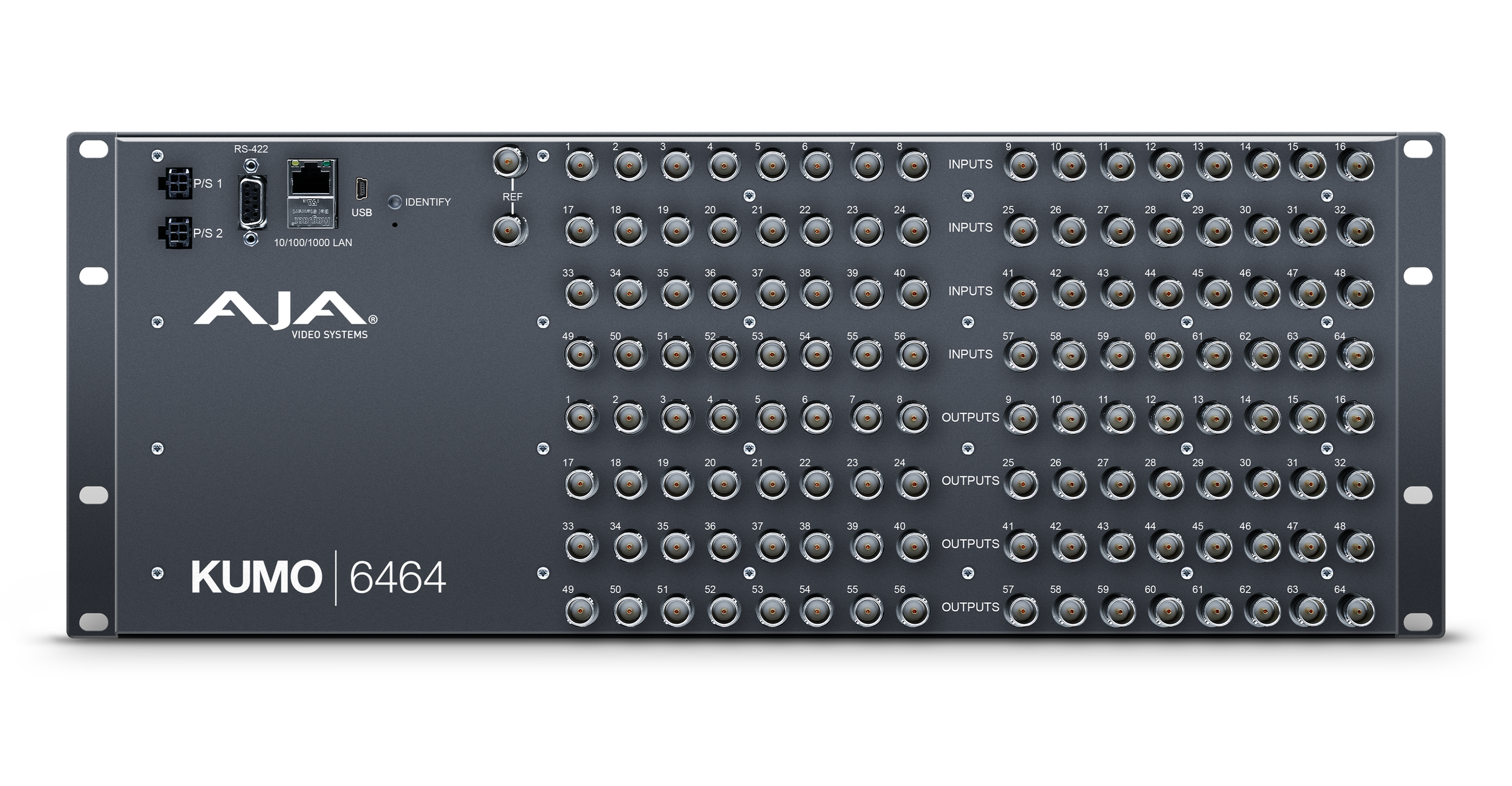The image size is (1512, 786).
Task: Click INPUTS label between 8 and 9
Action: tap(970, 164)
